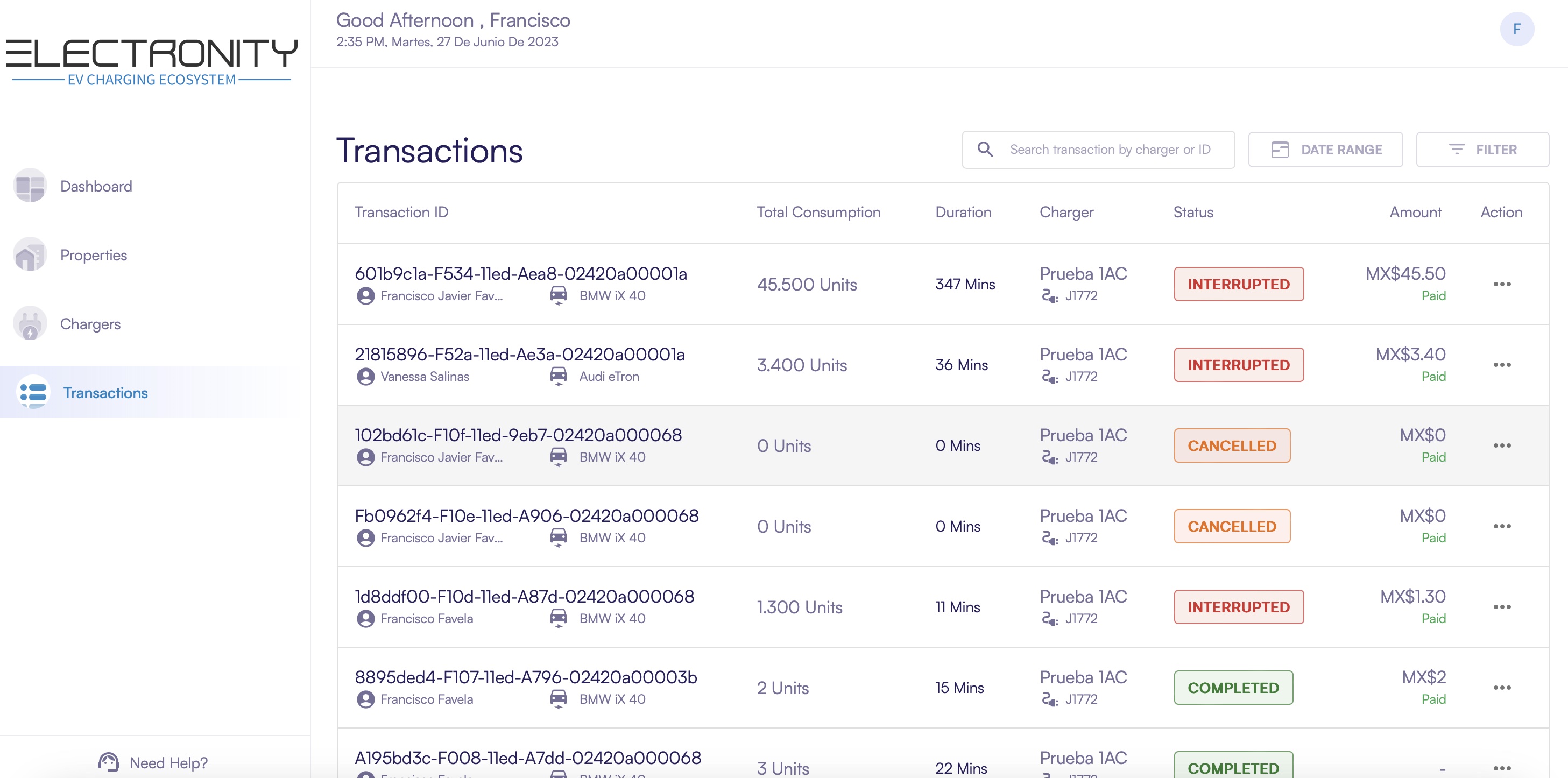Viewport: 1568px width, 778px height.
Task: Click the Chargers plug icon
Action: [30, 324]
